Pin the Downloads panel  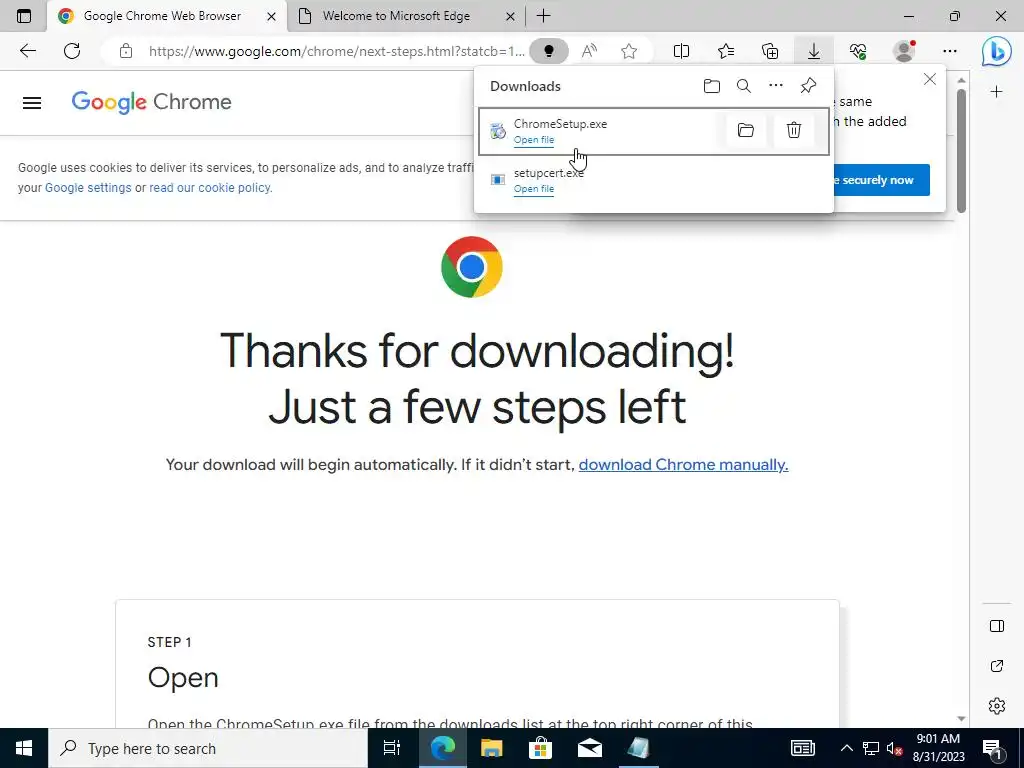pyautogui.click(x=808, y=86)
